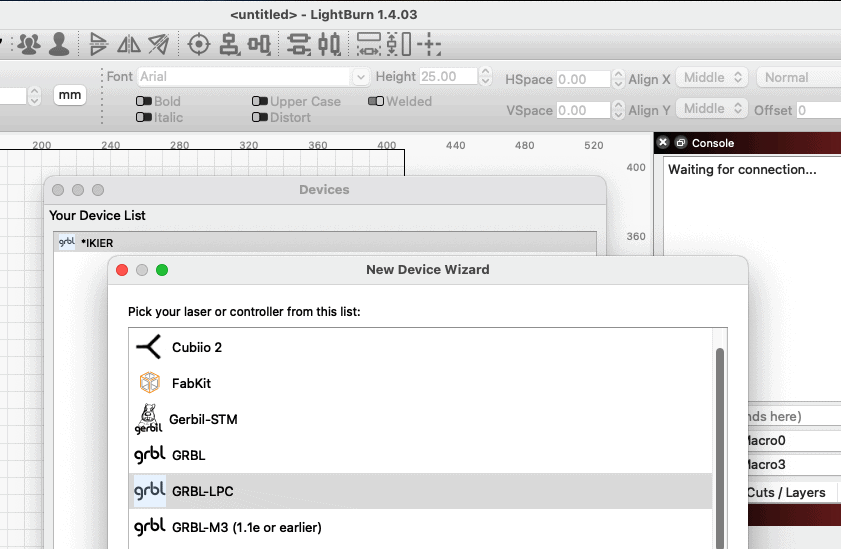The image size is (841, 549).
Task: Click the distribute vertically icon
Action: tap(299, 44)
